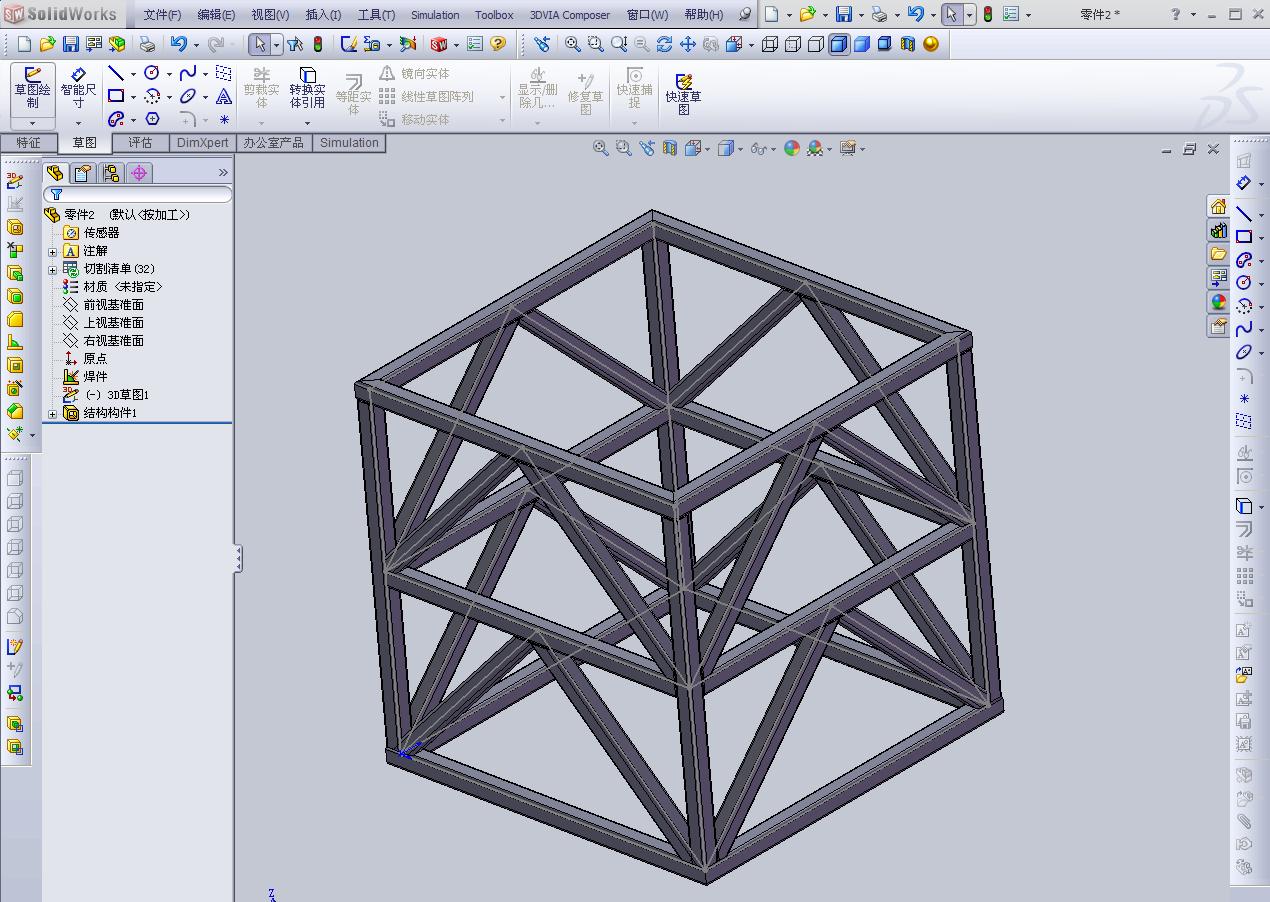
Task: Save the document from standard toolbar
Action: 70,44
